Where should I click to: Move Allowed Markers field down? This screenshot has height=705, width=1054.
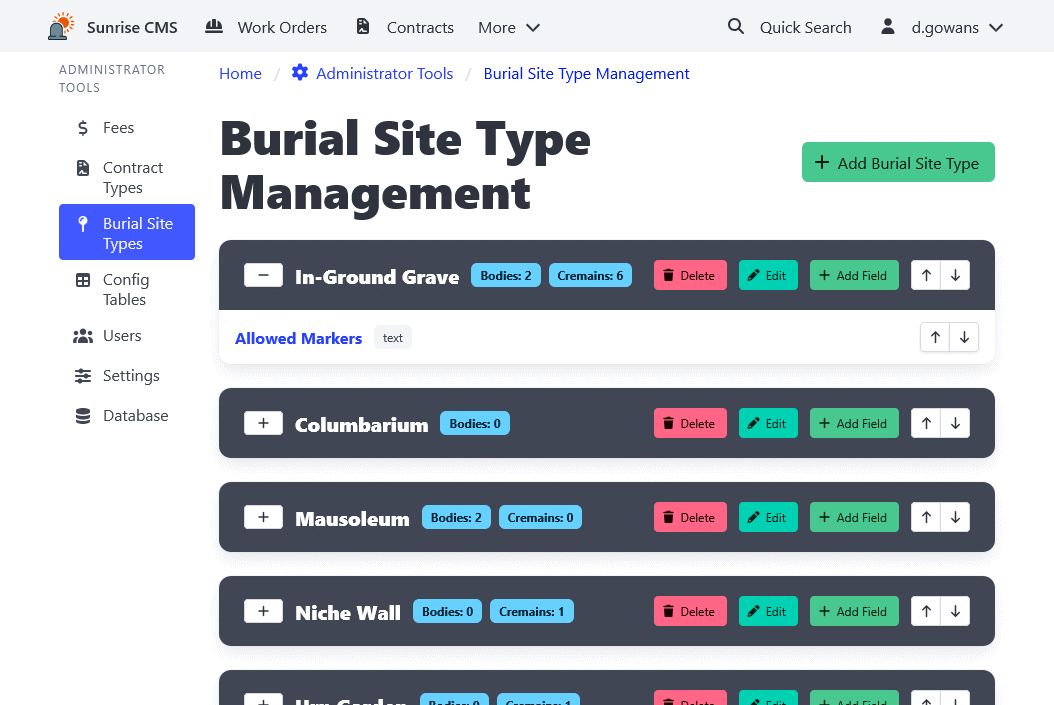pyautogui.click(x=964, y=337)
